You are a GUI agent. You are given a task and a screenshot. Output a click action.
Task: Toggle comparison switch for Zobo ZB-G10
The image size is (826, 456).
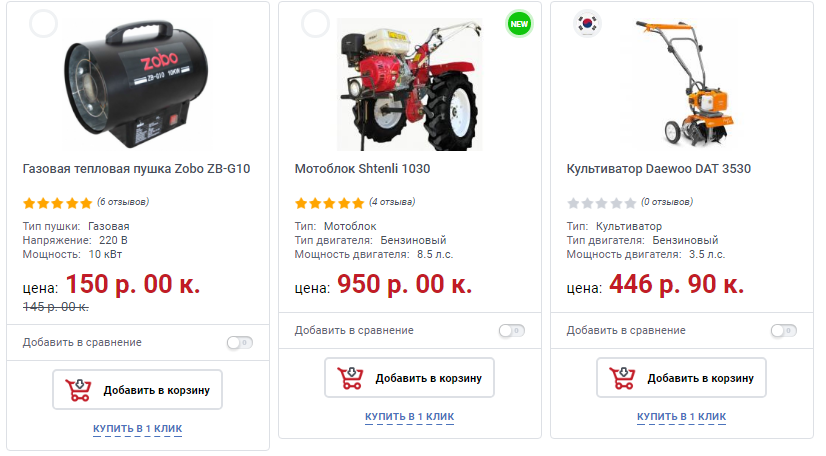click(239, 343)
